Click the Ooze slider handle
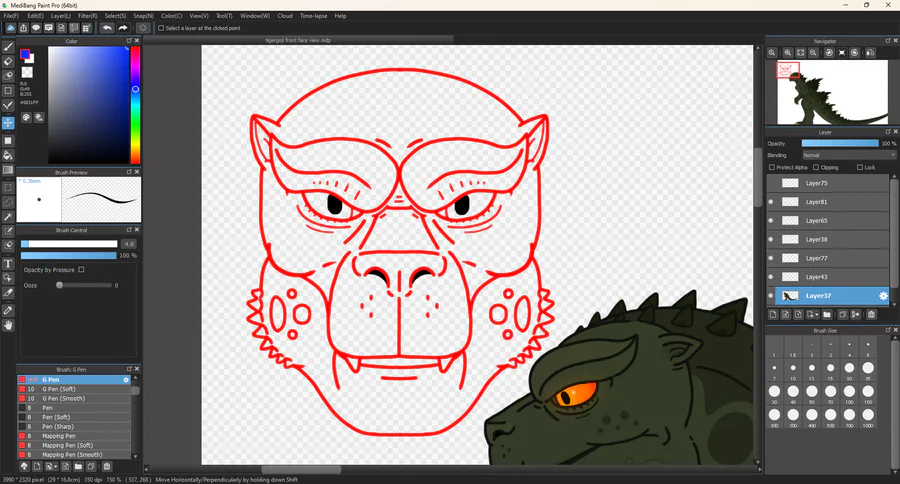 59,285
